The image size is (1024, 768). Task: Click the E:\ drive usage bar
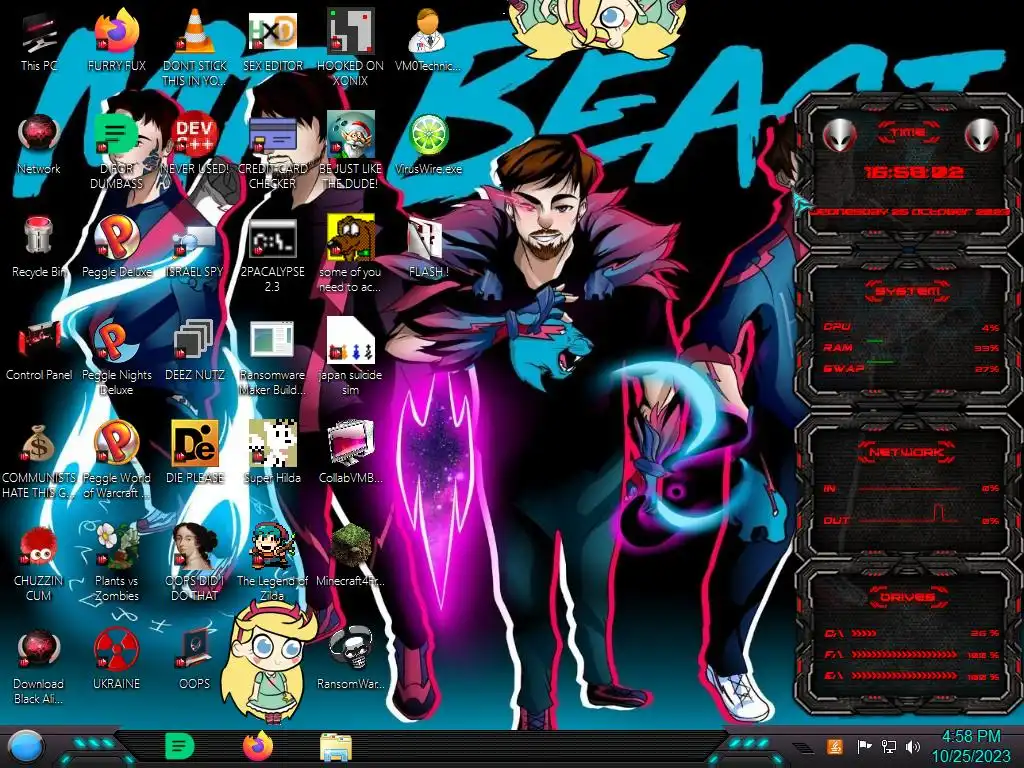pos(911,676)
